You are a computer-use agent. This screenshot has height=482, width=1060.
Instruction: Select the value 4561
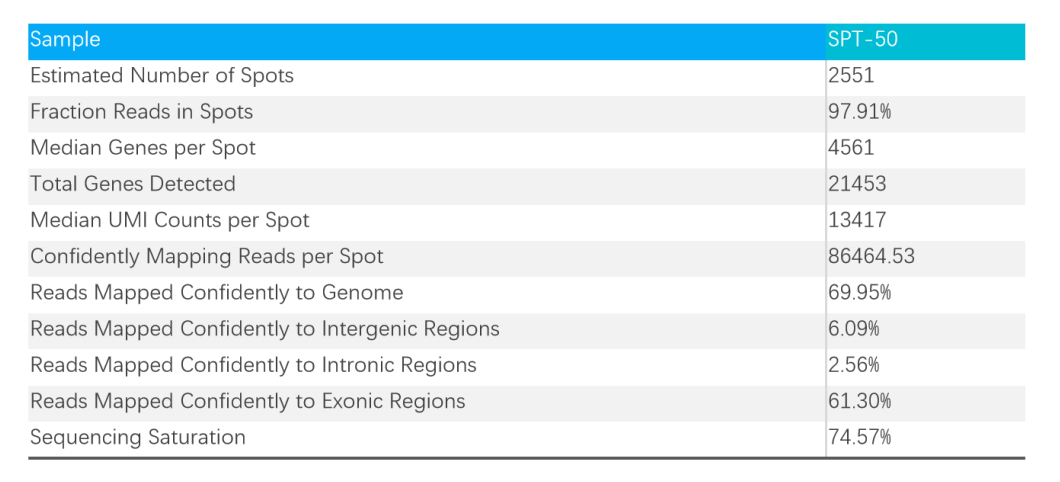tap(851, 148)
